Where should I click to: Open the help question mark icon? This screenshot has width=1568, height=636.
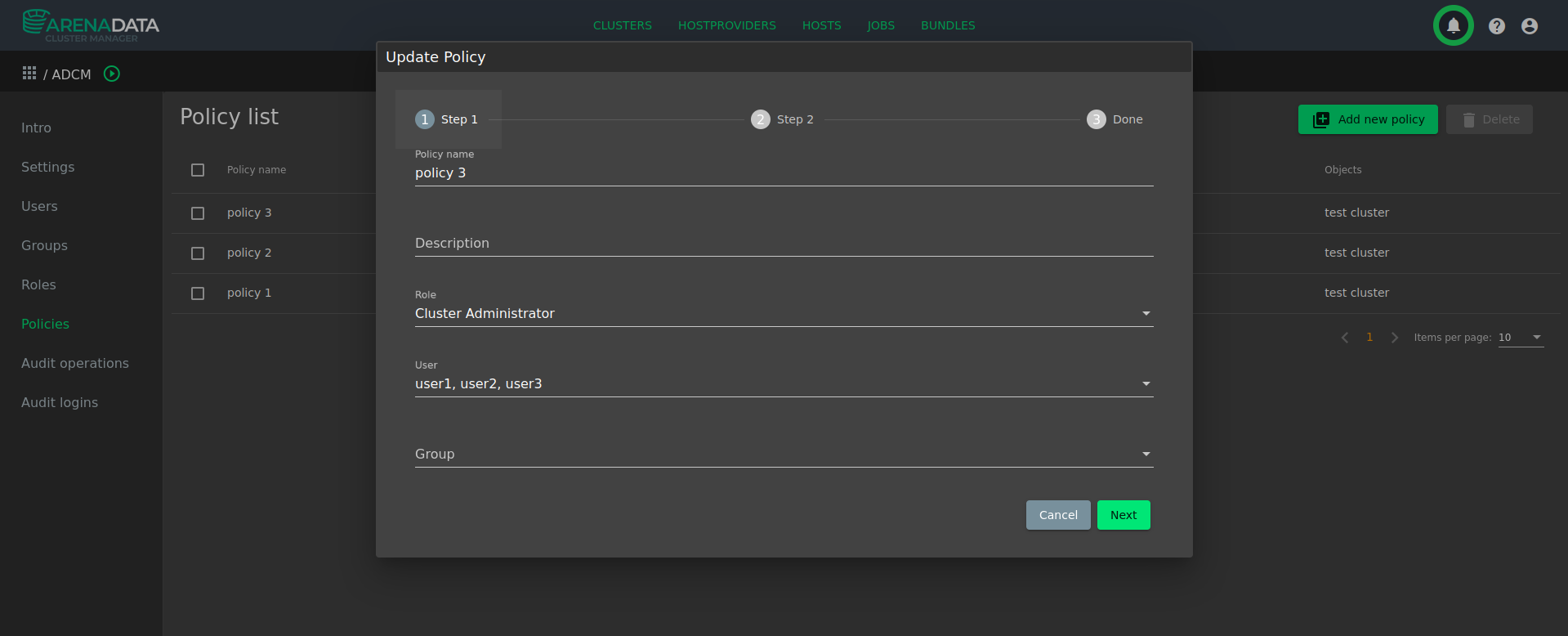pyautogui.click(x=1496, y=26)
